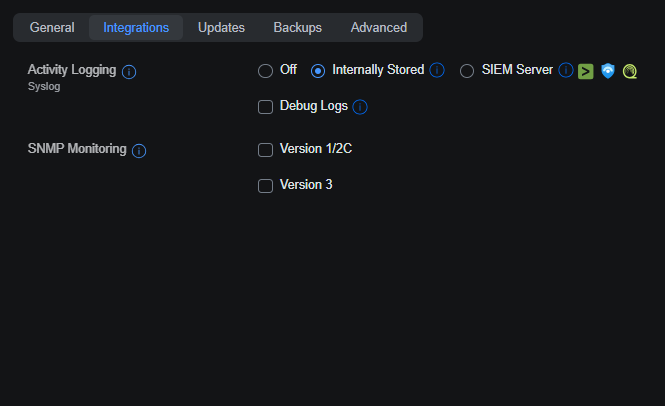
Task: Enable SNMP Version 3 checkbox
Action: 265,186
